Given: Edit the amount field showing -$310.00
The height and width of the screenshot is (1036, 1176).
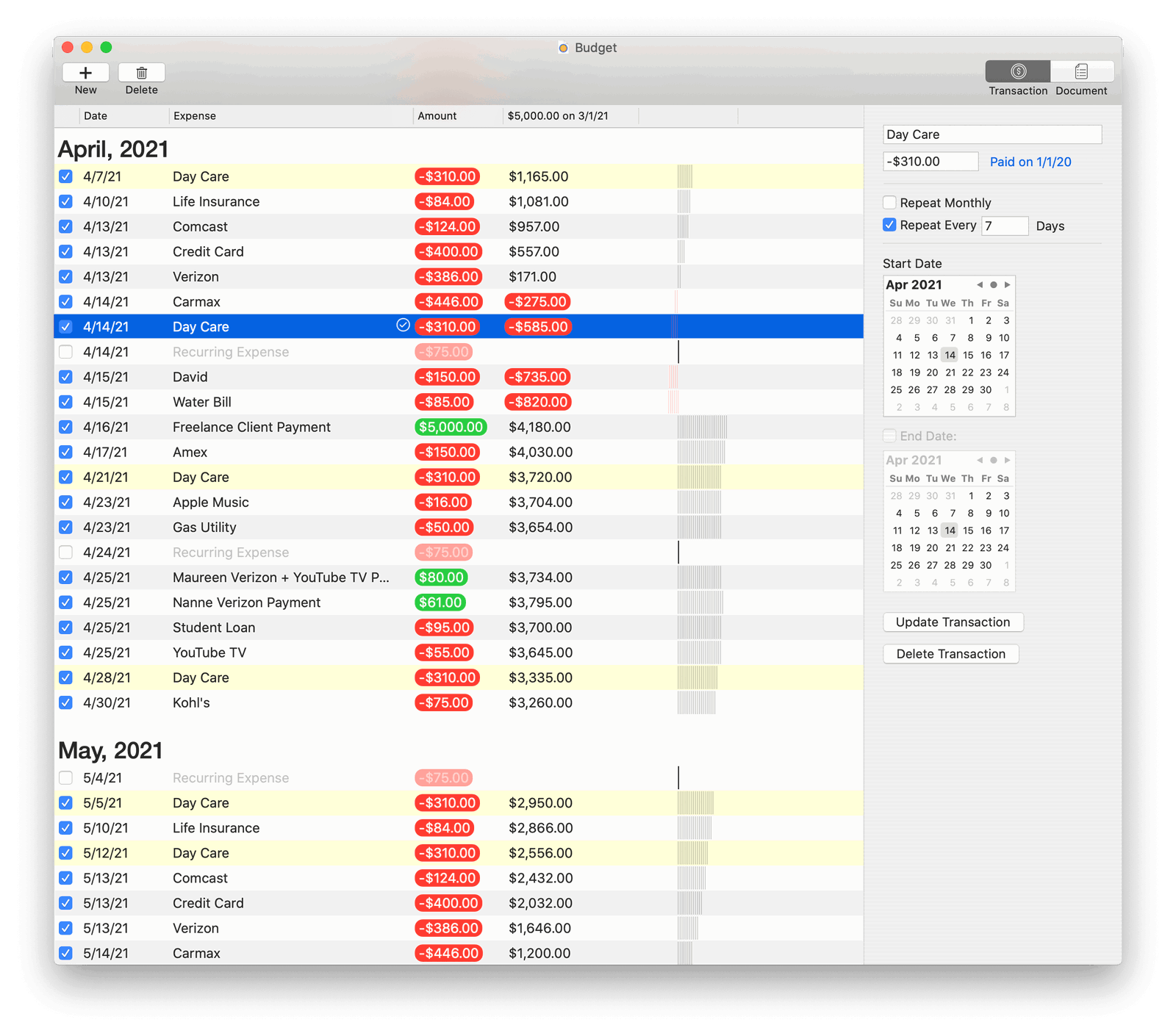Looking at the screenshot, I should [x=931, y=162].
